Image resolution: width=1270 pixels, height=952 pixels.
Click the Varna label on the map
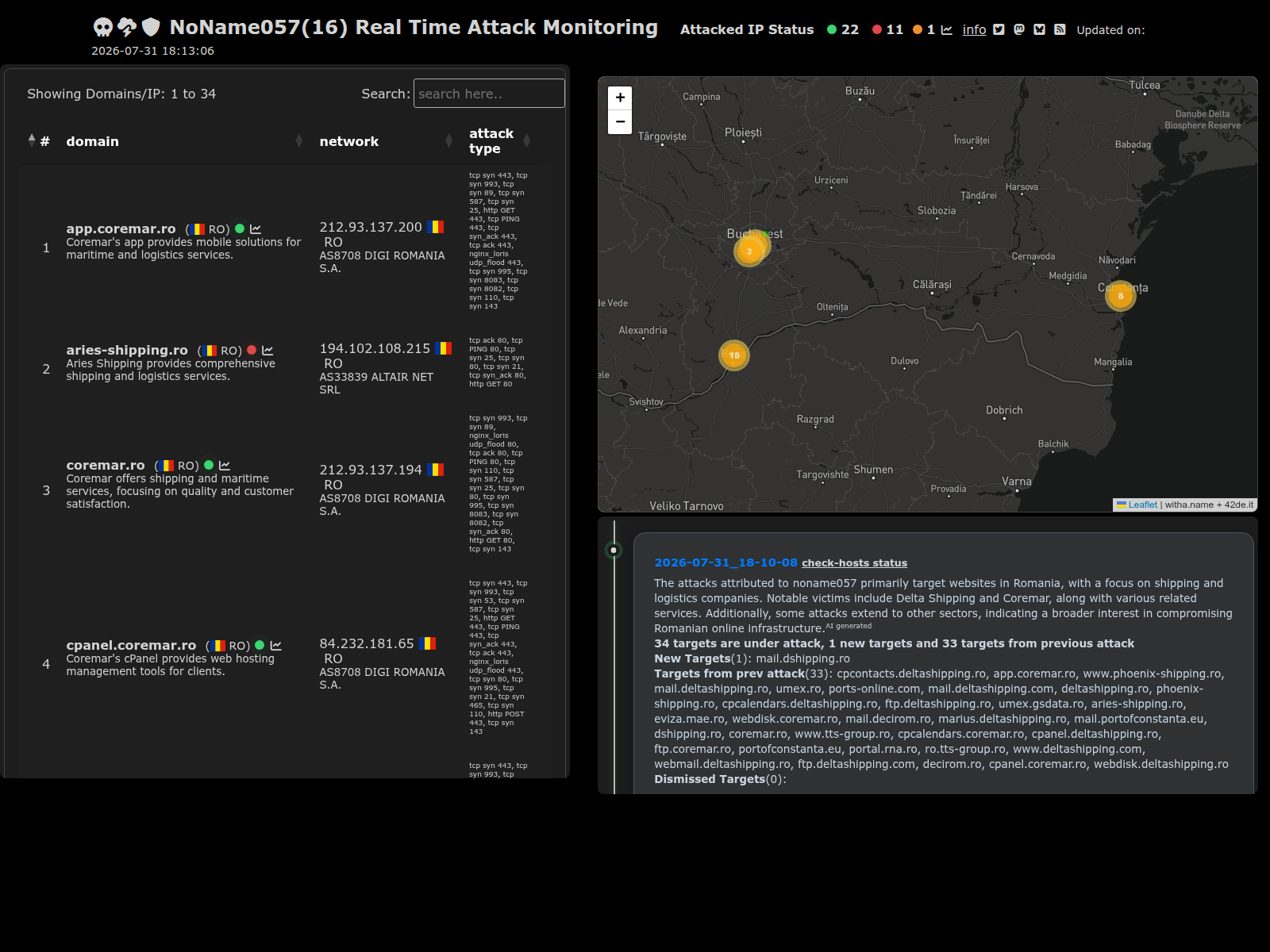pos(1017,482)
